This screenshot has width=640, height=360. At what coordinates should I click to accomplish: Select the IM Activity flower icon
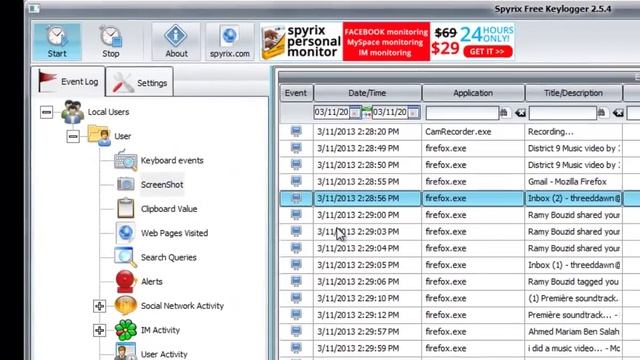click(125, 330)
